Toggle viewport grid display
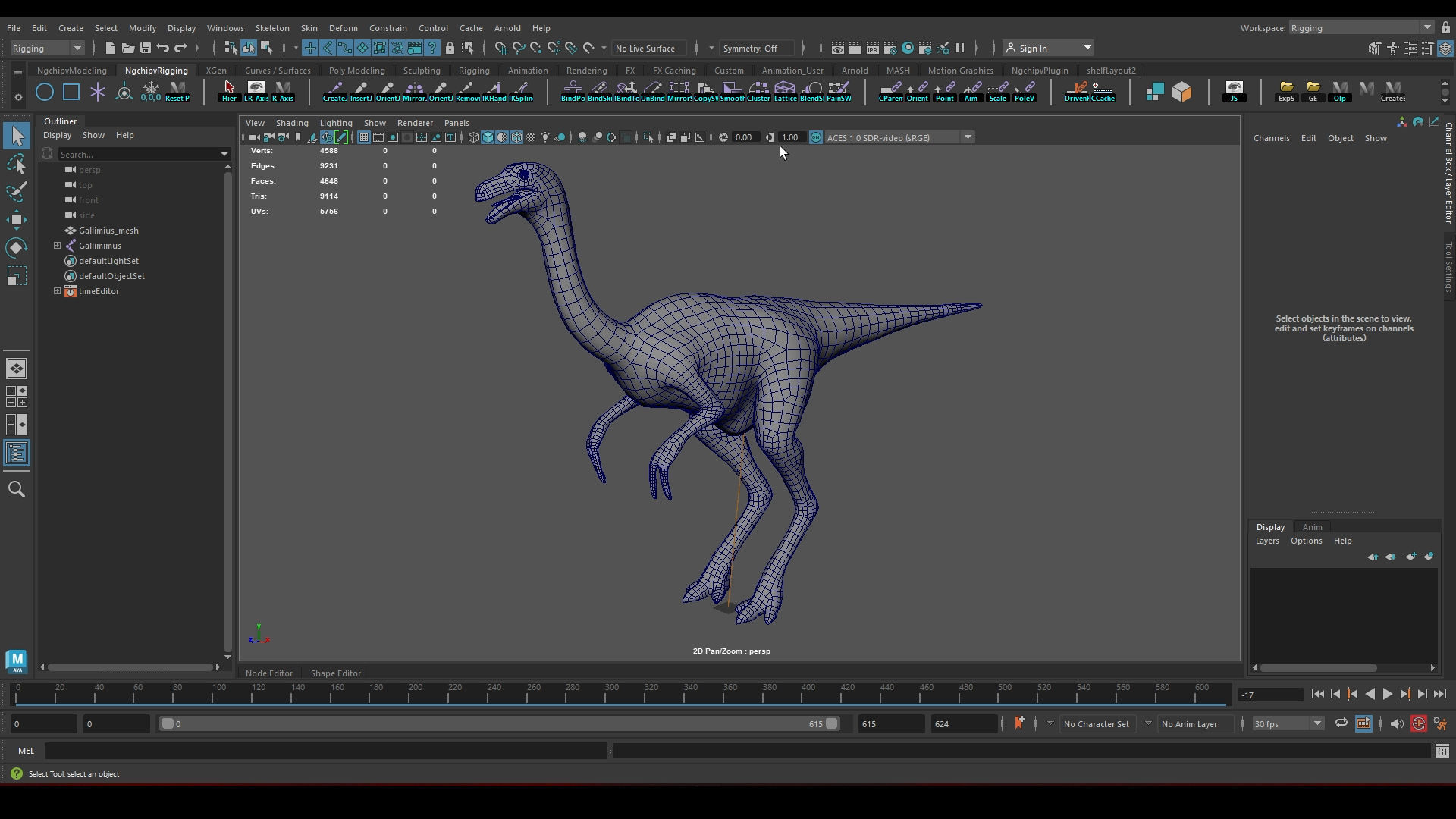The image size is (1456, 819). point(364,137)
